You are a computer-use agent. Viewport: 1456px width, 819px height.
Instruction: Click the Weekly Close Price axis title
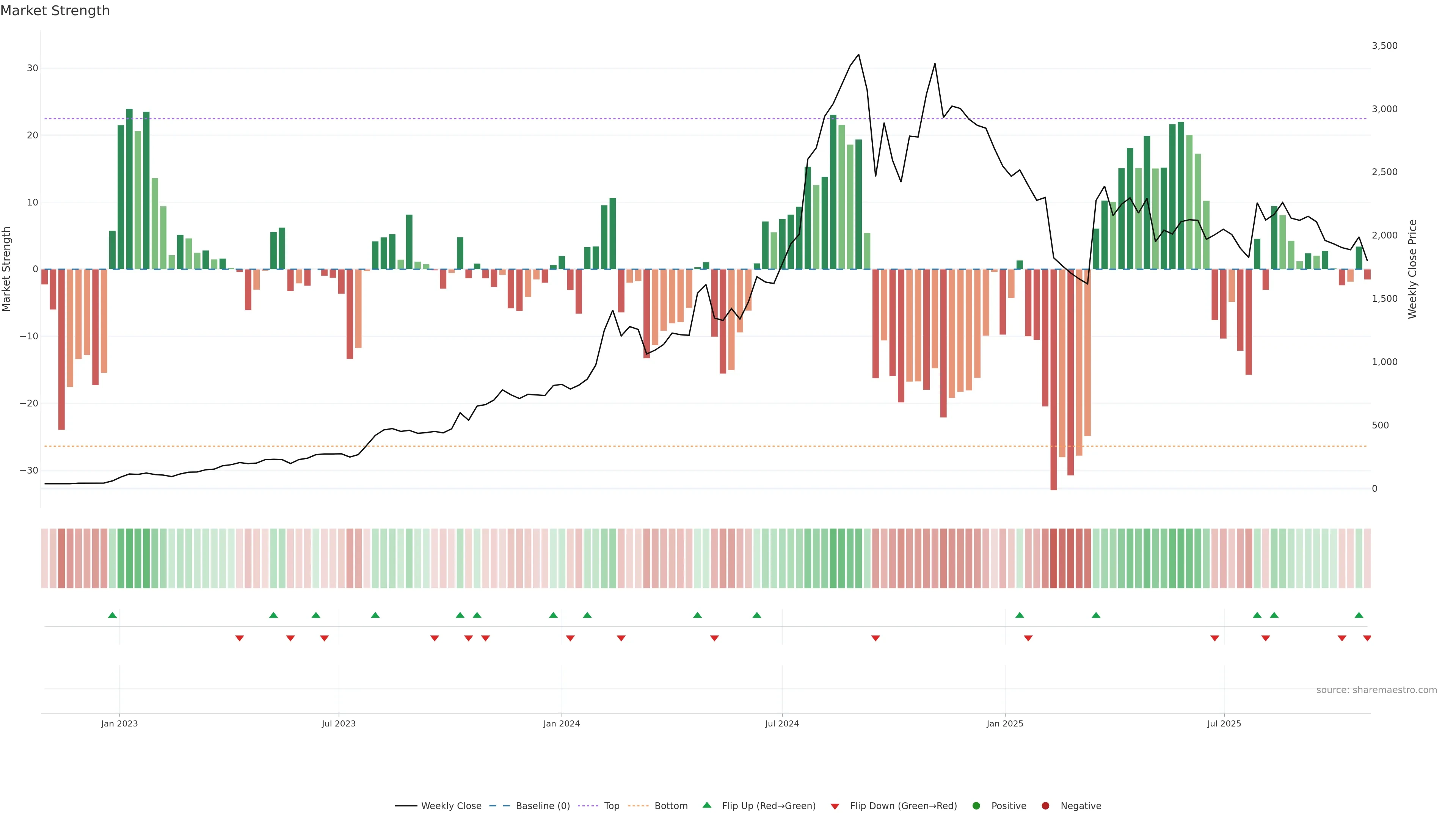(1412, 269)
